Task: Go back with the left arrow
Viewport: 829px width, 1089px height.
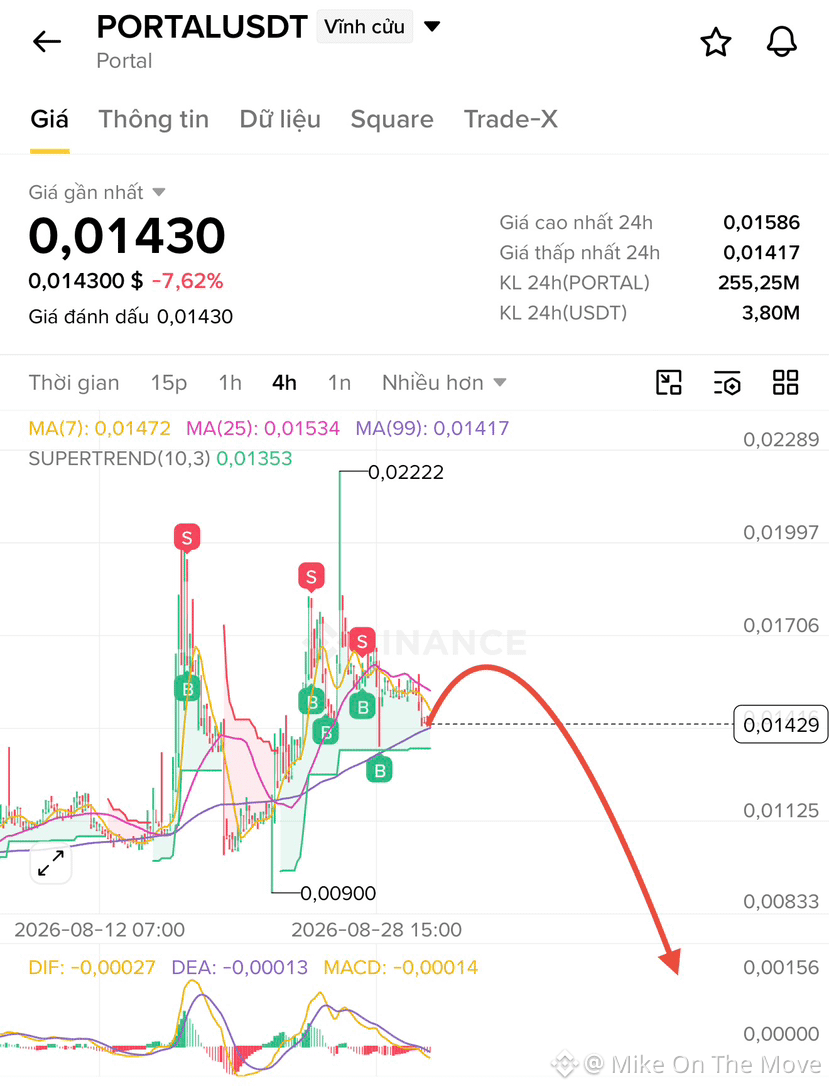Action: coord(47,42)
